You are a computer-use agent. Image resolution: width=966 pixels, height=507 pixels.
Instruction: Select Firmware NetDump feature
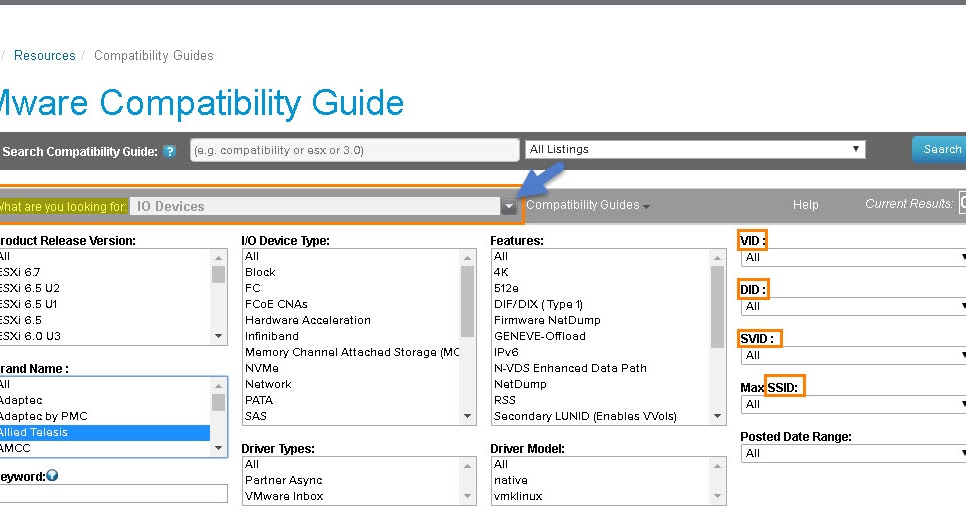point(547,320)
